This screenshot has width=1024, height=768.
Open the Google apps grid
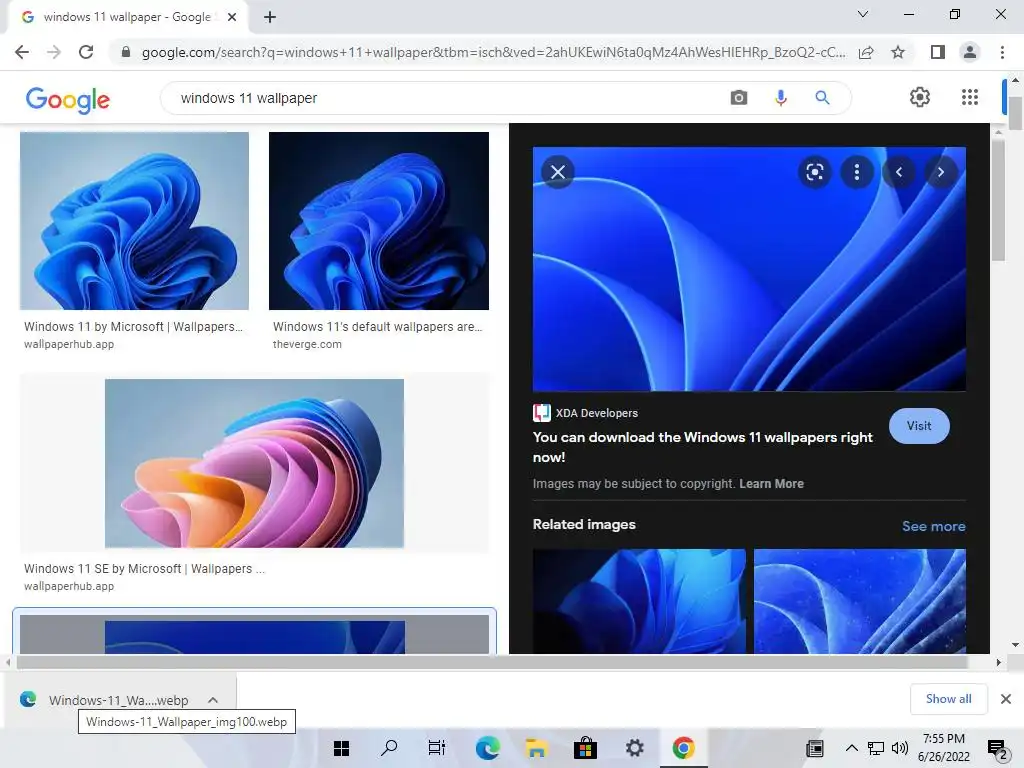coord(970,97)
